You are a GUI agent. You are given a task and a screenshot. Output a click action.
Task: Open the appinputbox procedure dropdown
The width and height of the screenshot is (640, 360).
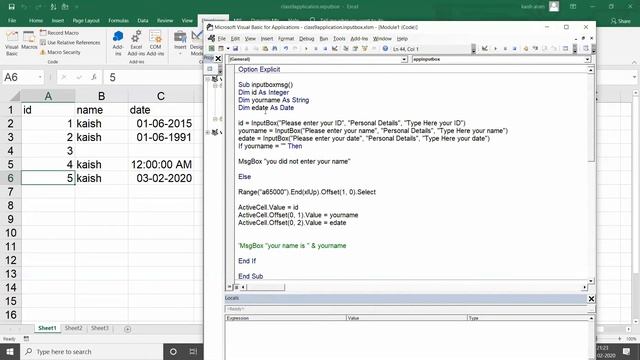click(587, 60)
